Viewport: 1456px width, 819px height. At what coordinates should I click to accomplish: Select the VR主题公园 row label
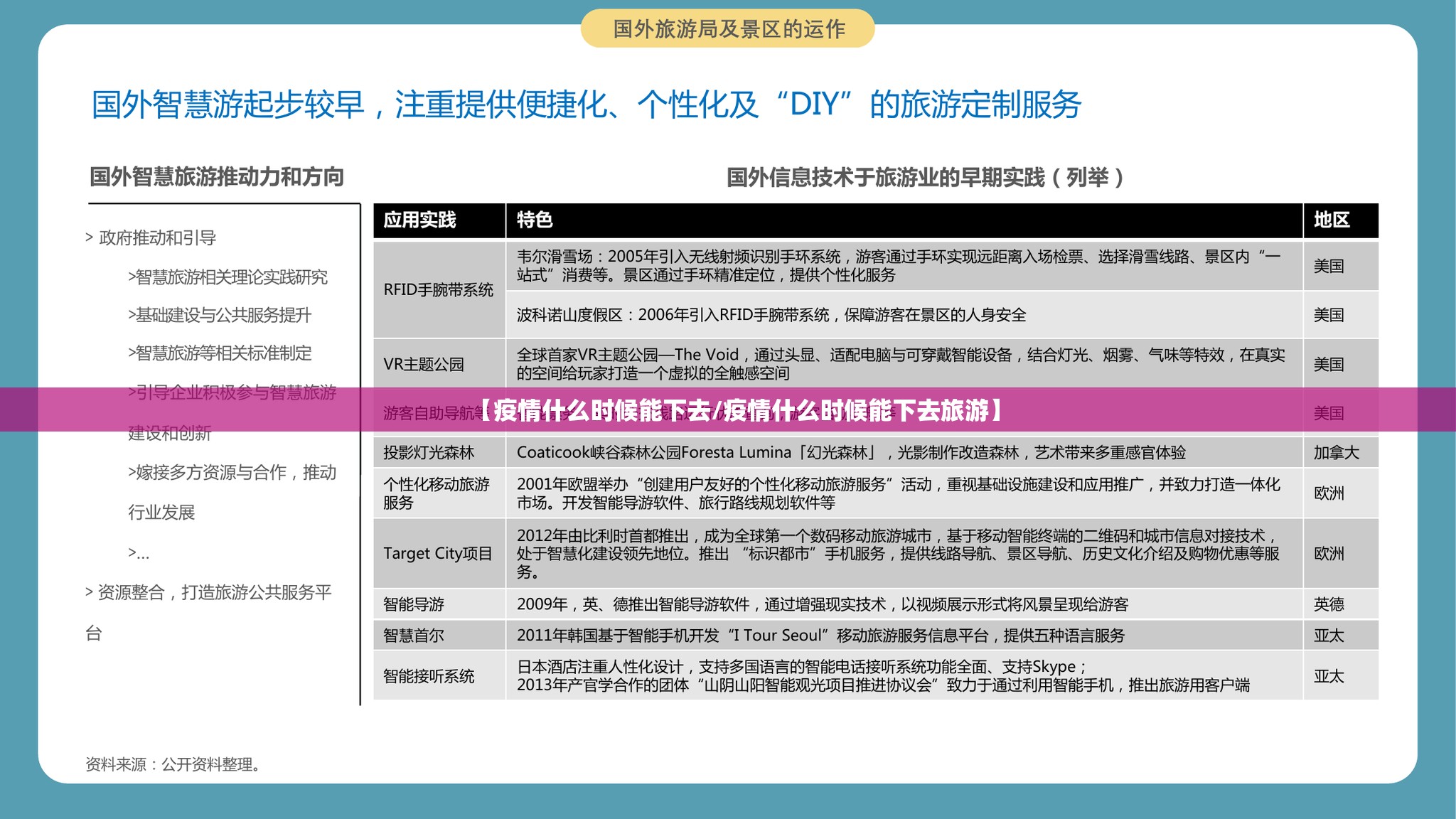click(424, 365)
